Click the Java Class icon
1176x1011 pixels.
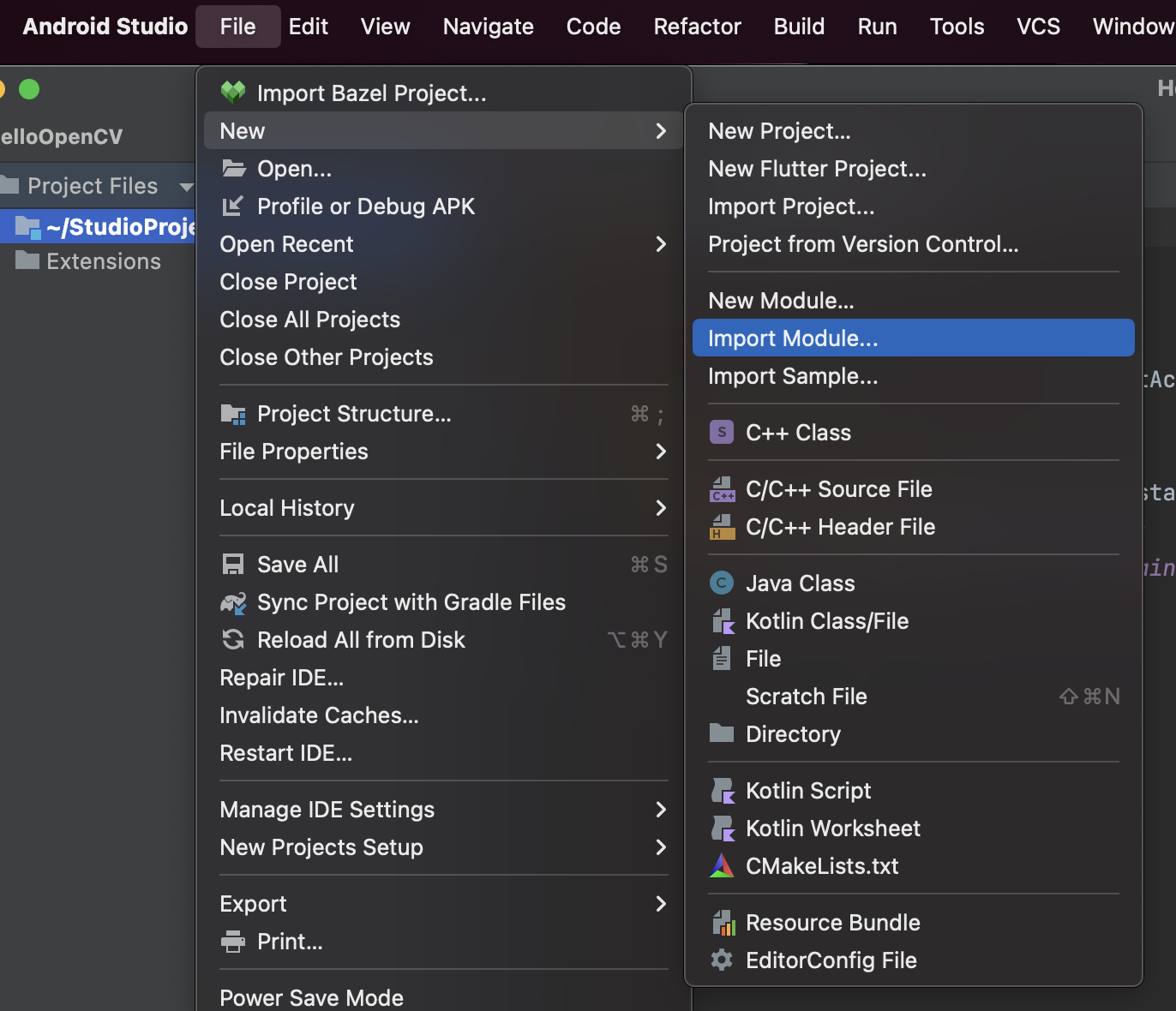[x=722, y=583]
